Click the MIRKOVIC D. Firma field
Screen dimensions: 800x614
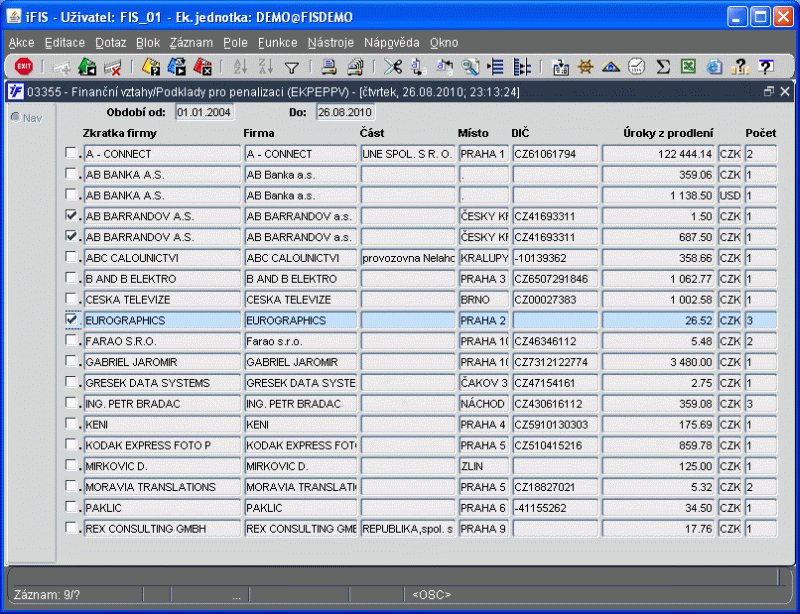tap(301, 466)
